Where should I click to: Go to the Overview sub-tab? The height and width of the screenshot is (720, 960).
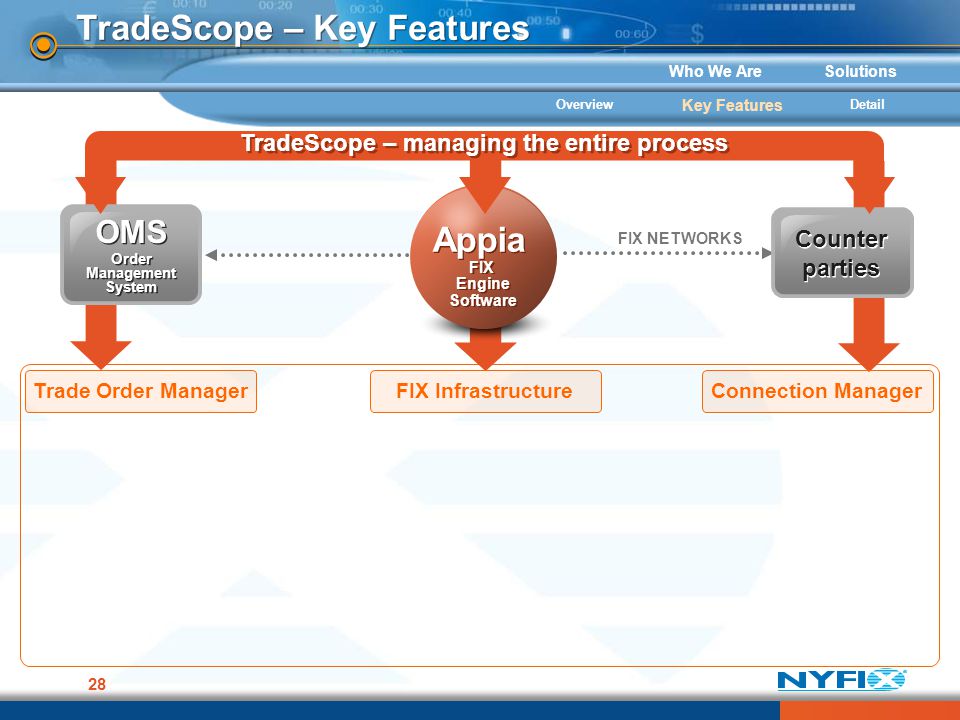point(584,105)
